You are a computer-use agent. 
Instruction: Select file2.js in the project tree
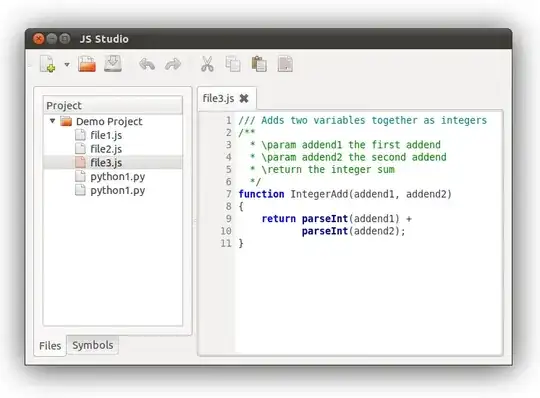106,149
